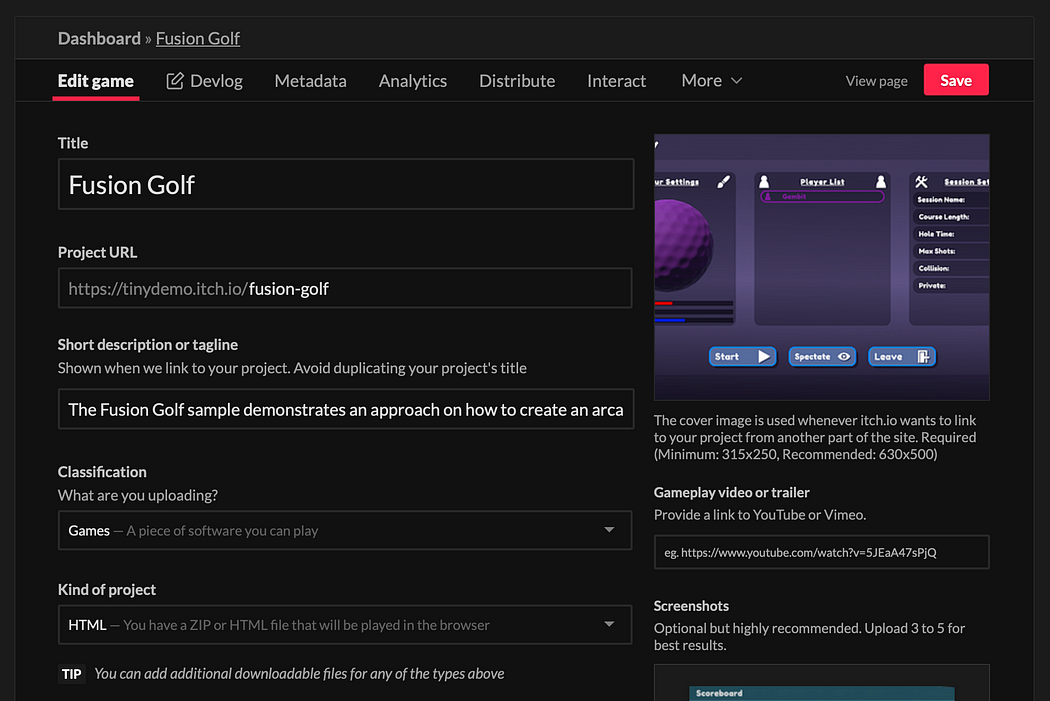Click the View page link
The image size is (1050, 701).
click(877, 81)
